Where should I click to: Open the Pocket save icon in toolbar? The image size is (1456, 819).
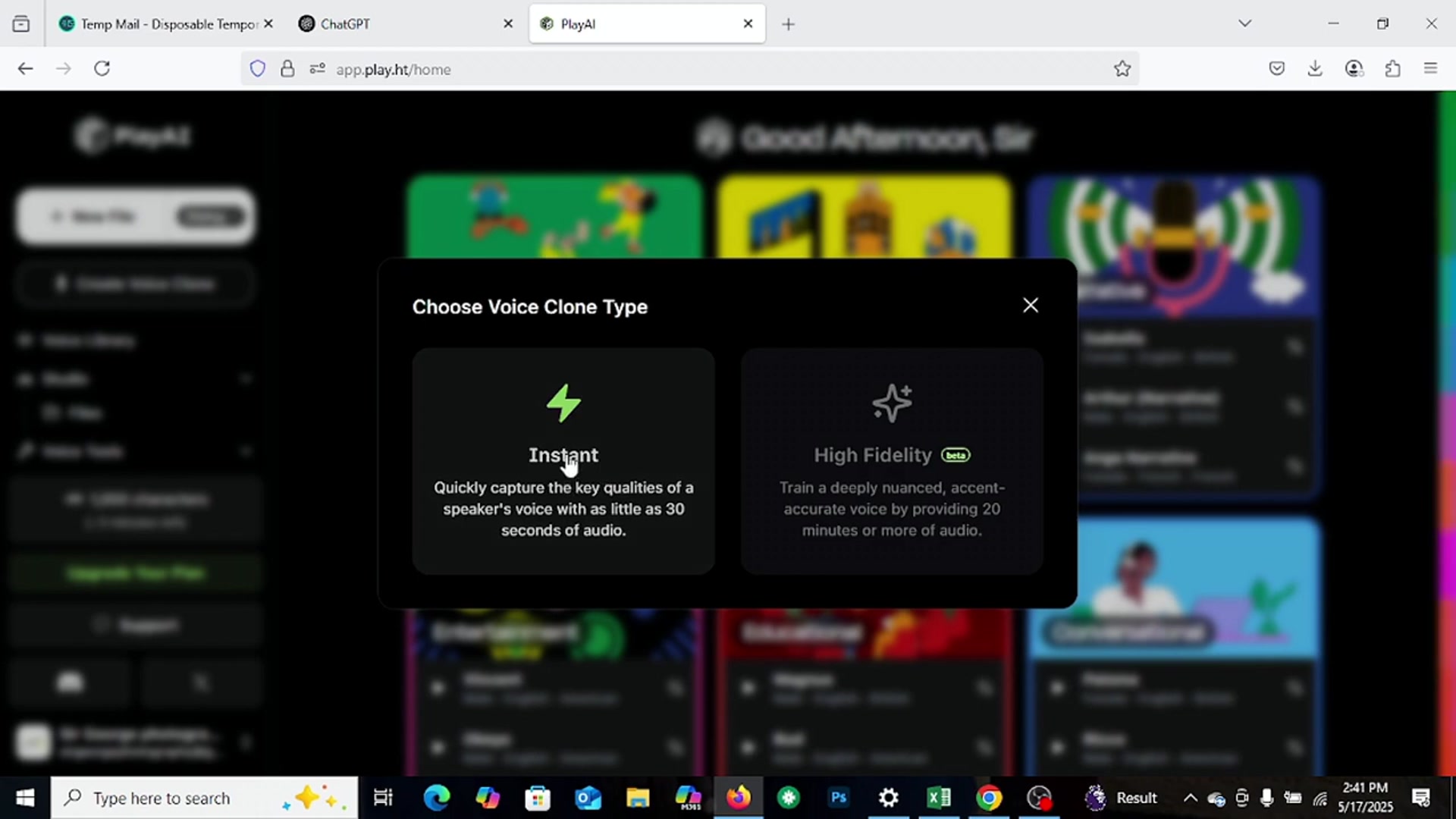(x=1277, y=69)
